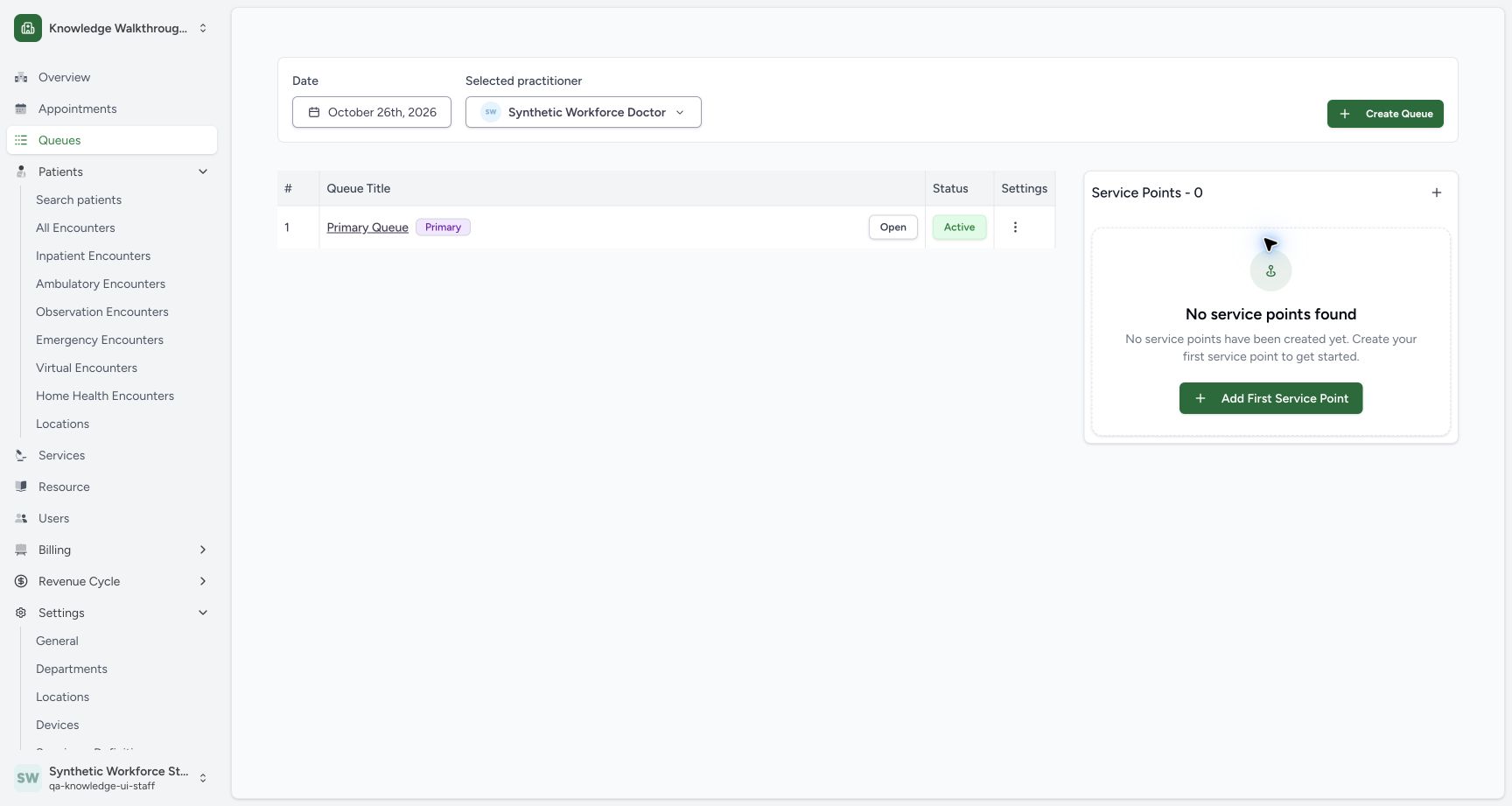This screenshot has height=806, width=1512.
Task: Click the Users sidebar icon
Action: point(21,518)
